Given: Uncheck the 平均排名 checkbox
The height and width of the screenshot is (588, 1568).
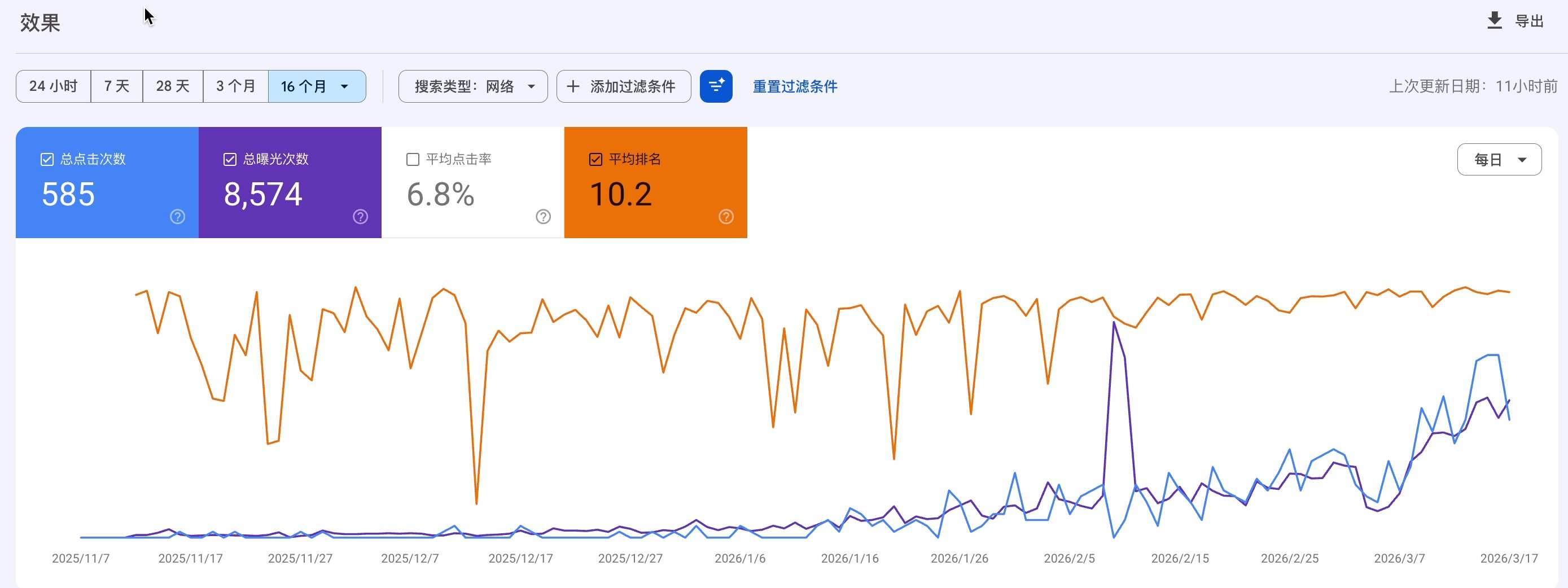Looking at the screenshot, I should coord(596,160).
